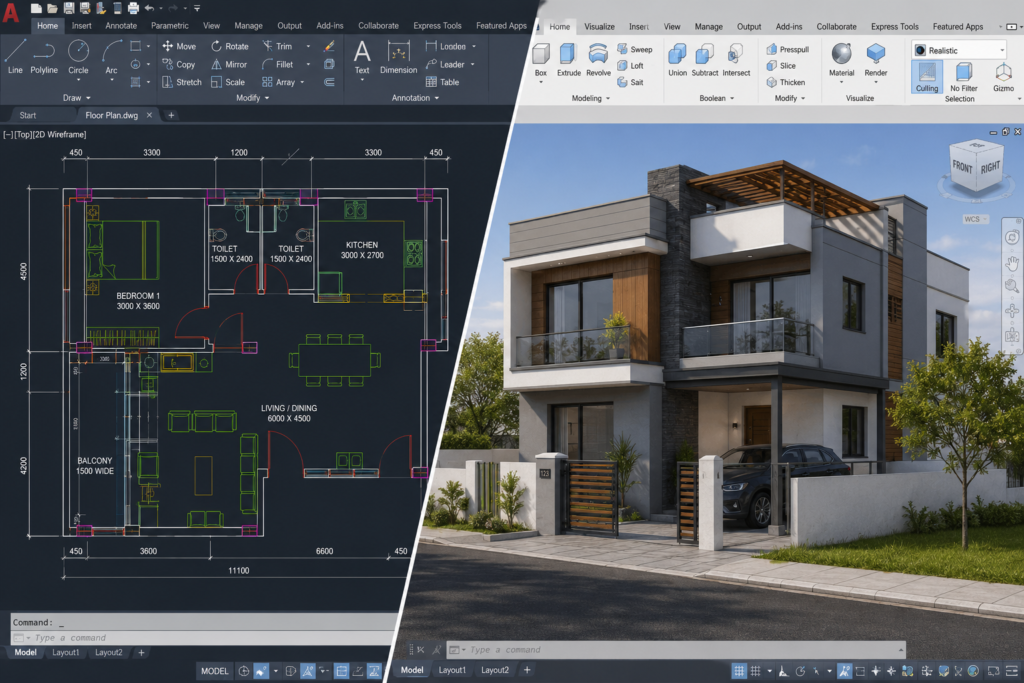The height and width of the screenshot is (683, 1024).
Task: Switch to Floor Plan.dwg file tab
Action: [111, 115]
